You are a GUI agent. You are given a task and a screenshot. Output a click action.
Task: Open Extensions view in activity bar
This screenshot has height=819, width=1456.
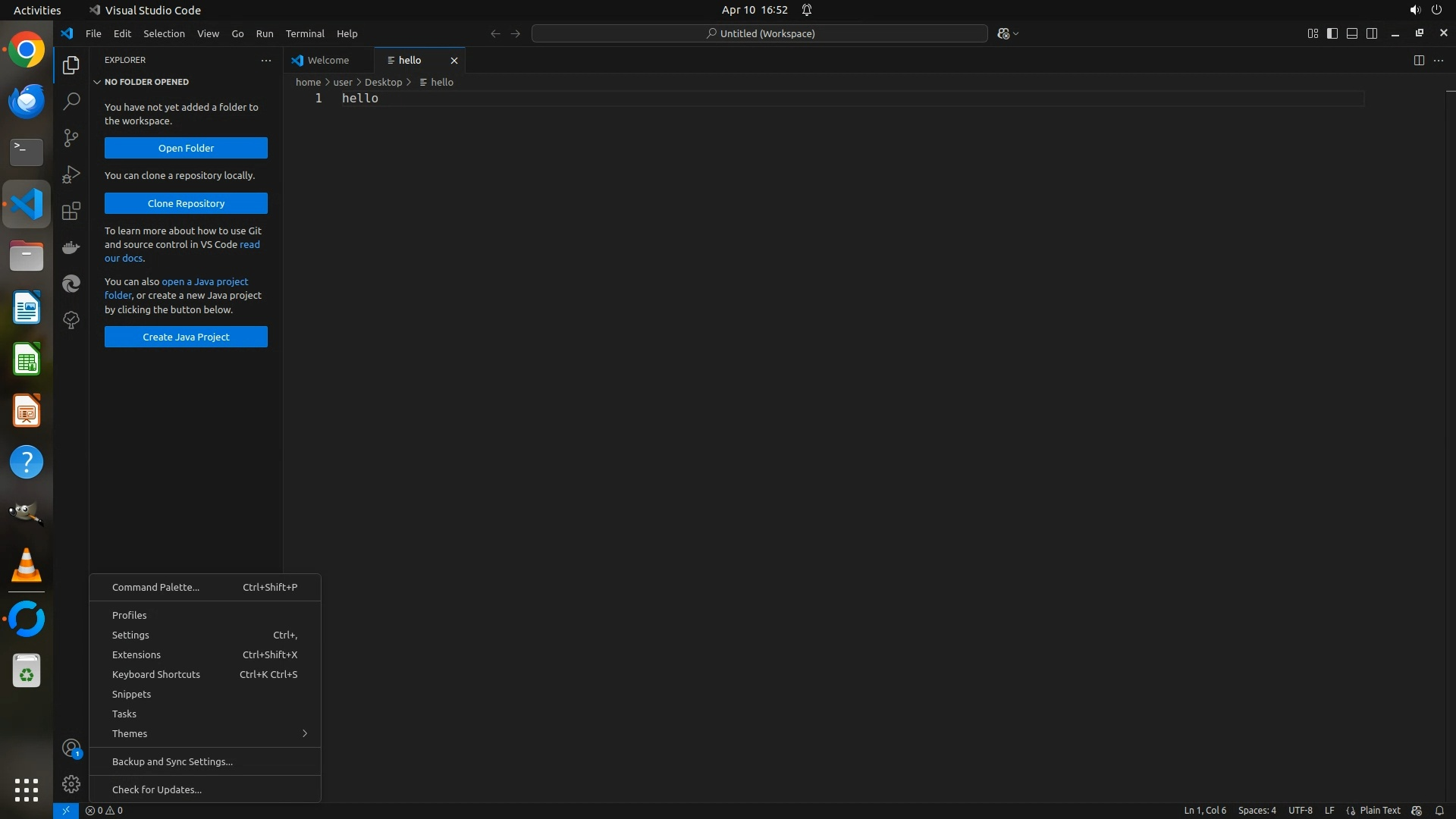point(71,211)
